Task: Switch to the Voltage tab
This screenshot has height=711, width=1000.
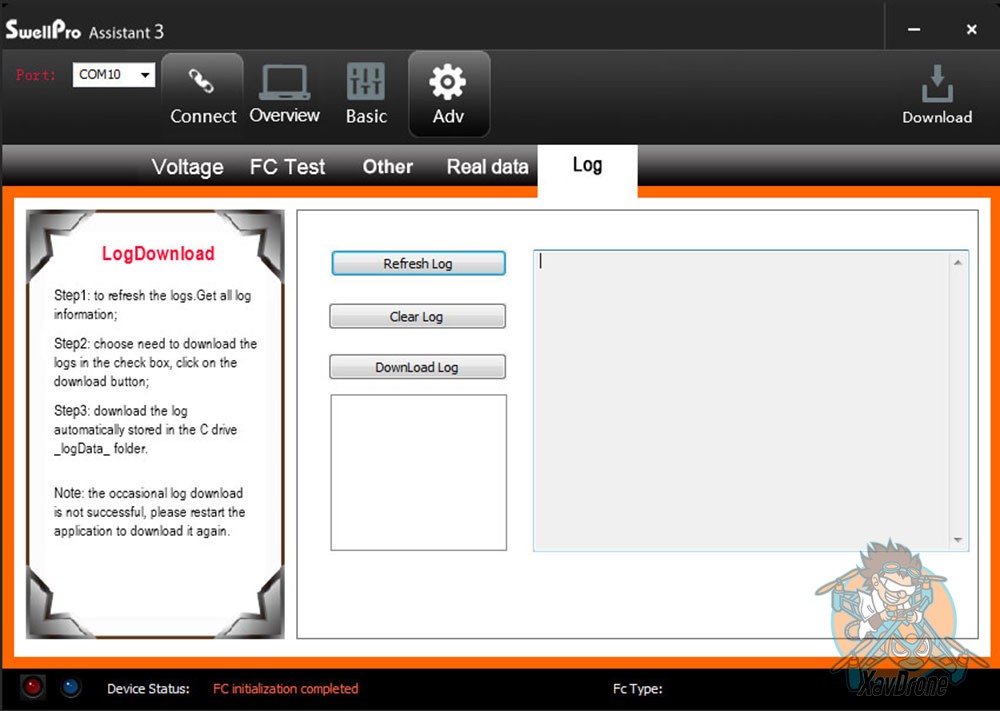Action: coord(187,167)
